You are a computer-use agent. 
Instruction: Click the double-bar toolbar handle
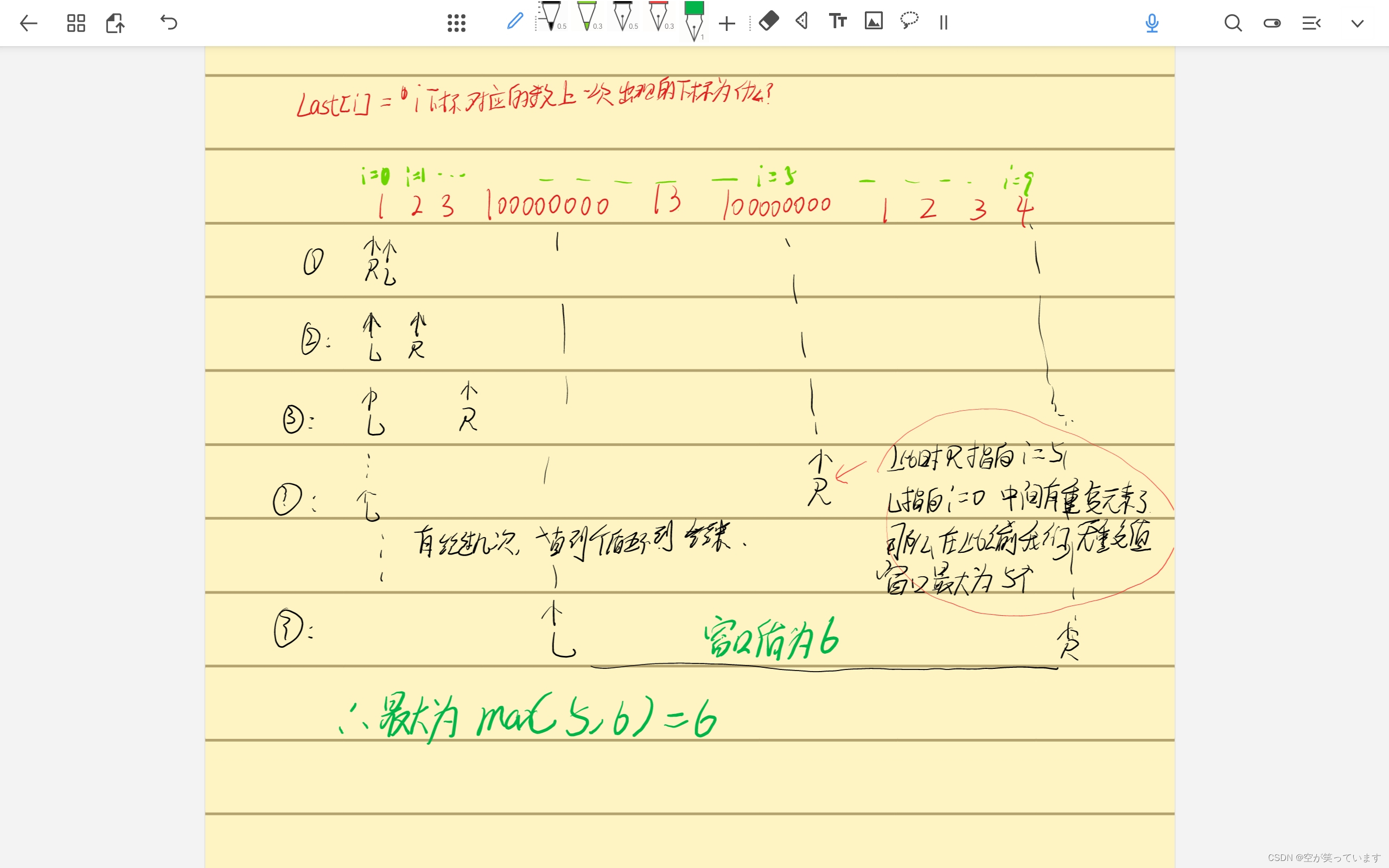[x=944, y=22]
